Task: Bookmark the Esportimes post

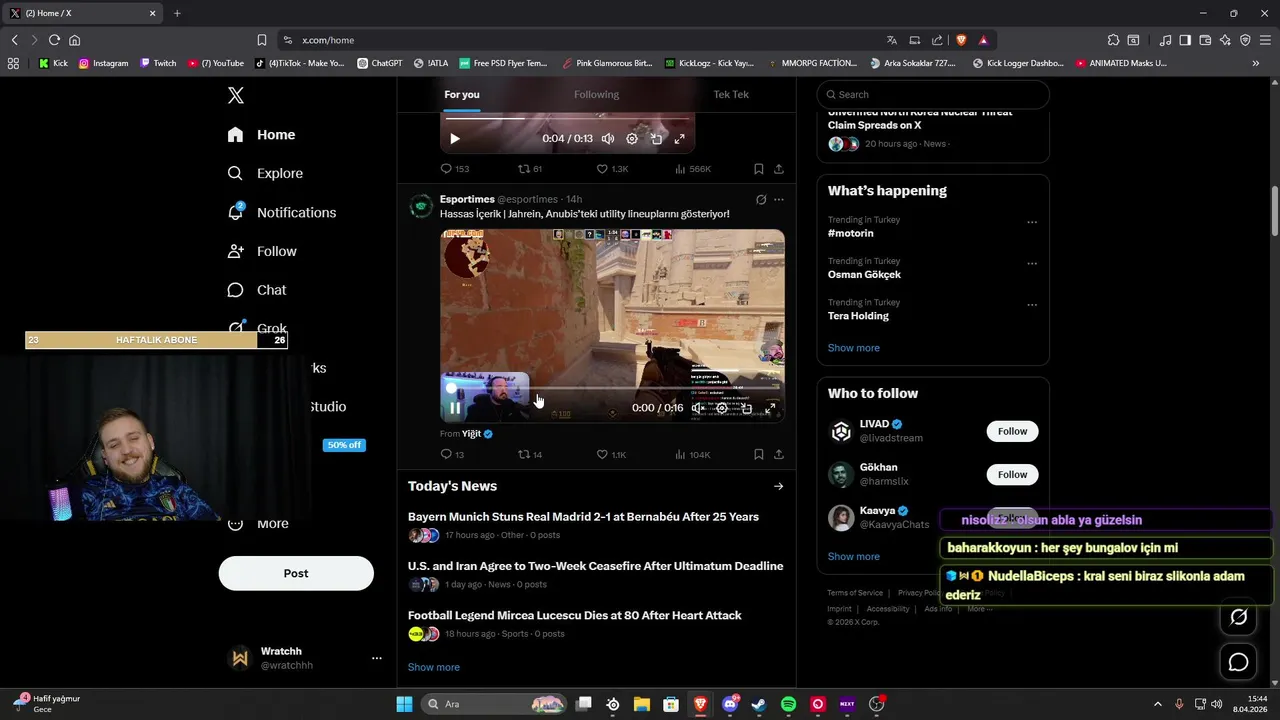Action: point(759,454)
